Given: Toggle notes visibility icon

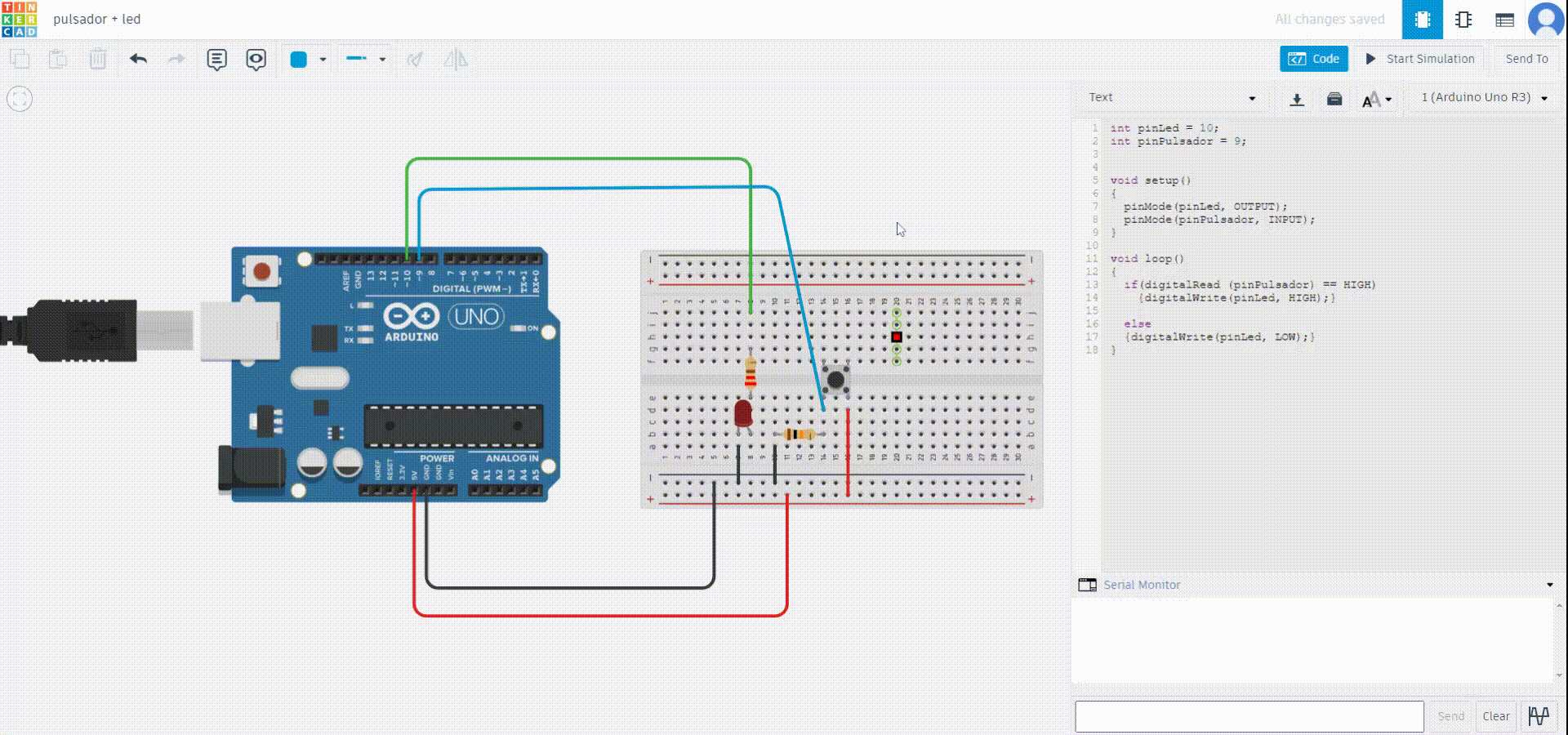Looking at the screenshot, I should 256,60.
